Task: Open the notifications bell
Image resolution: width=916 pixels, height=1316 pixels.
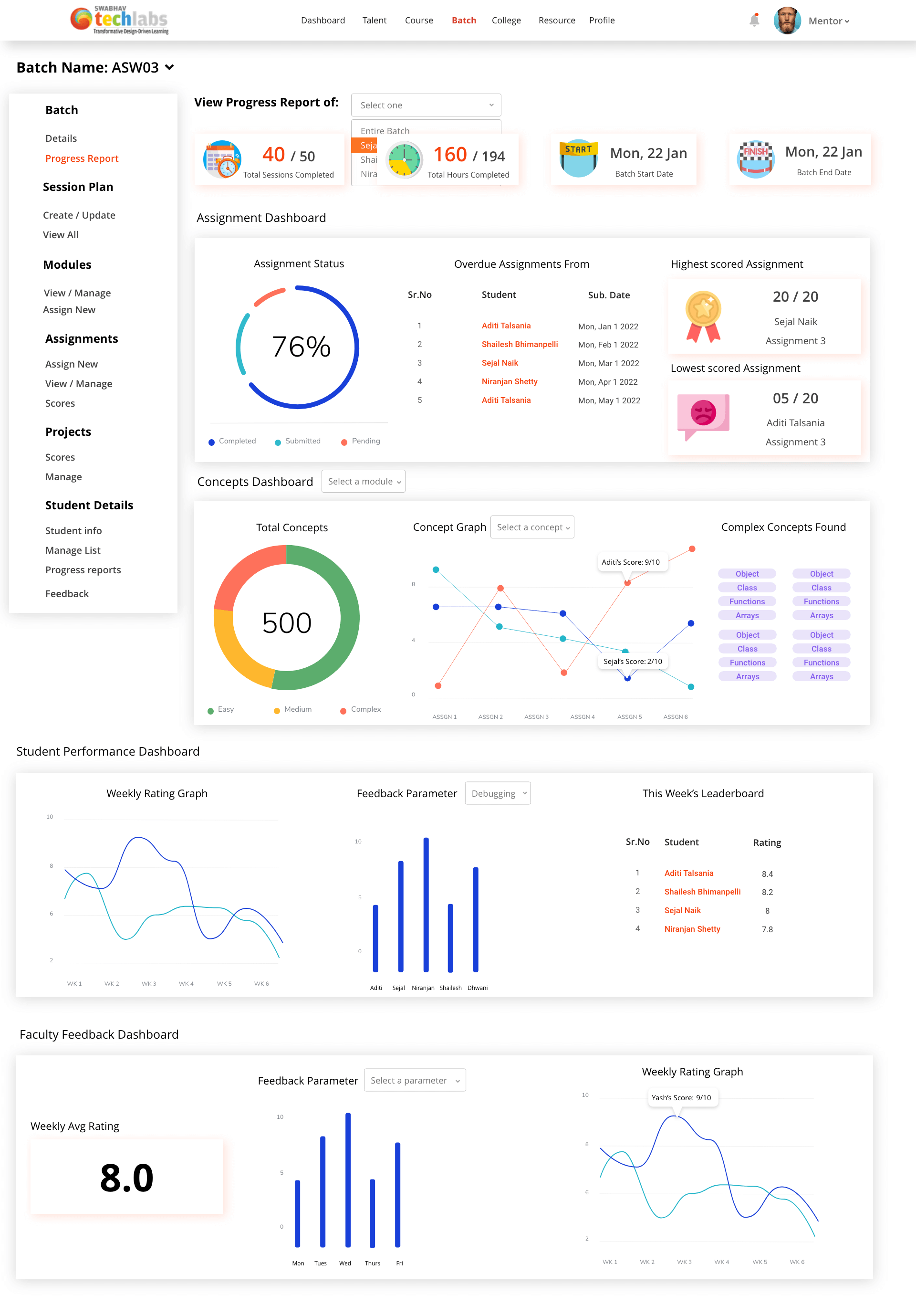Action: [x=754, y=21]
